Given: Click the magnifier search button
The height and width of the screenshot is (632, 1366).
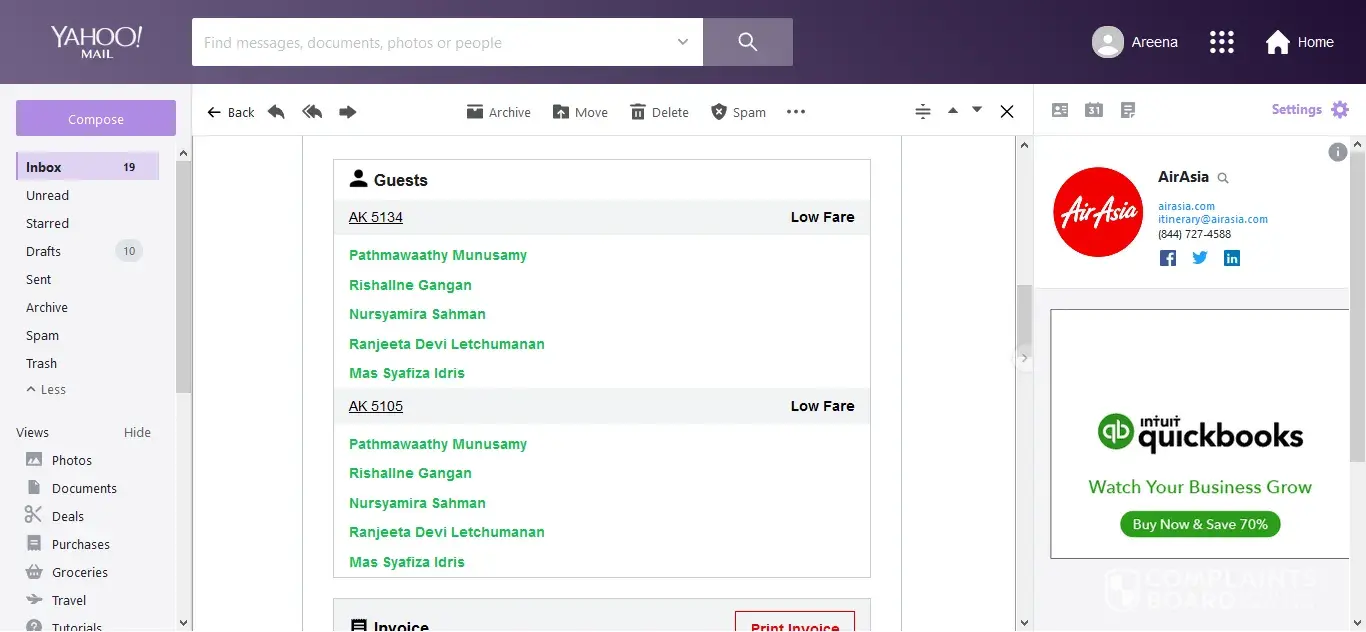Looking at the screenshot, I should (x=747, y=42).
